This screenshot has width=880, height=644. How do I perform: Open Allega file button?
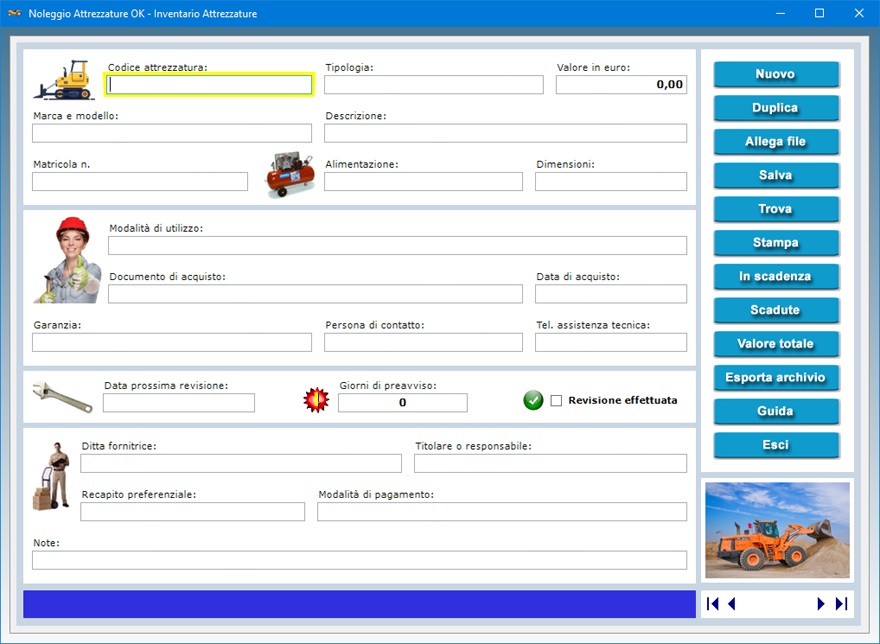(776, 141)
